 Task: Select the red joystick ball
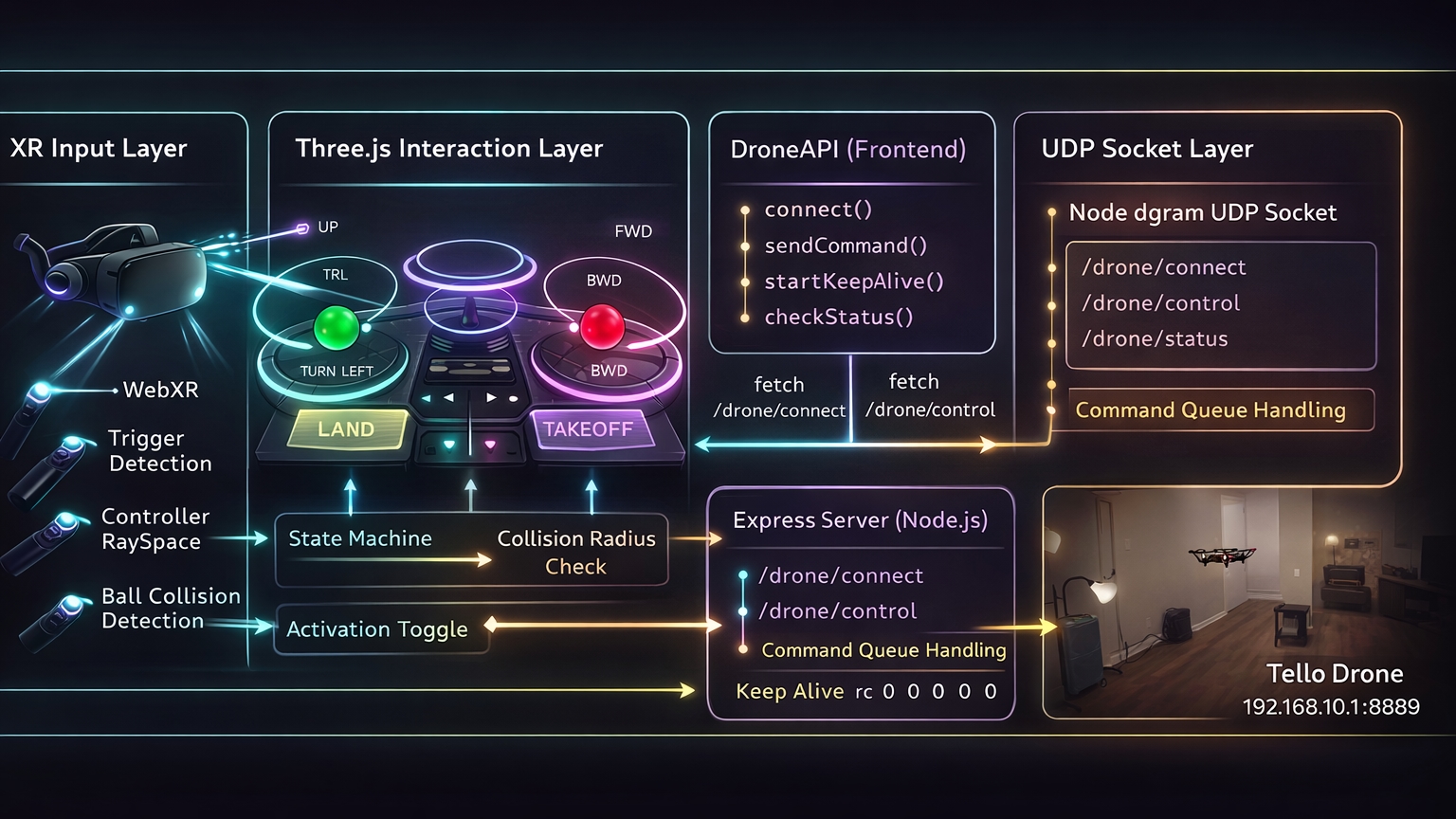coord(602,326)
